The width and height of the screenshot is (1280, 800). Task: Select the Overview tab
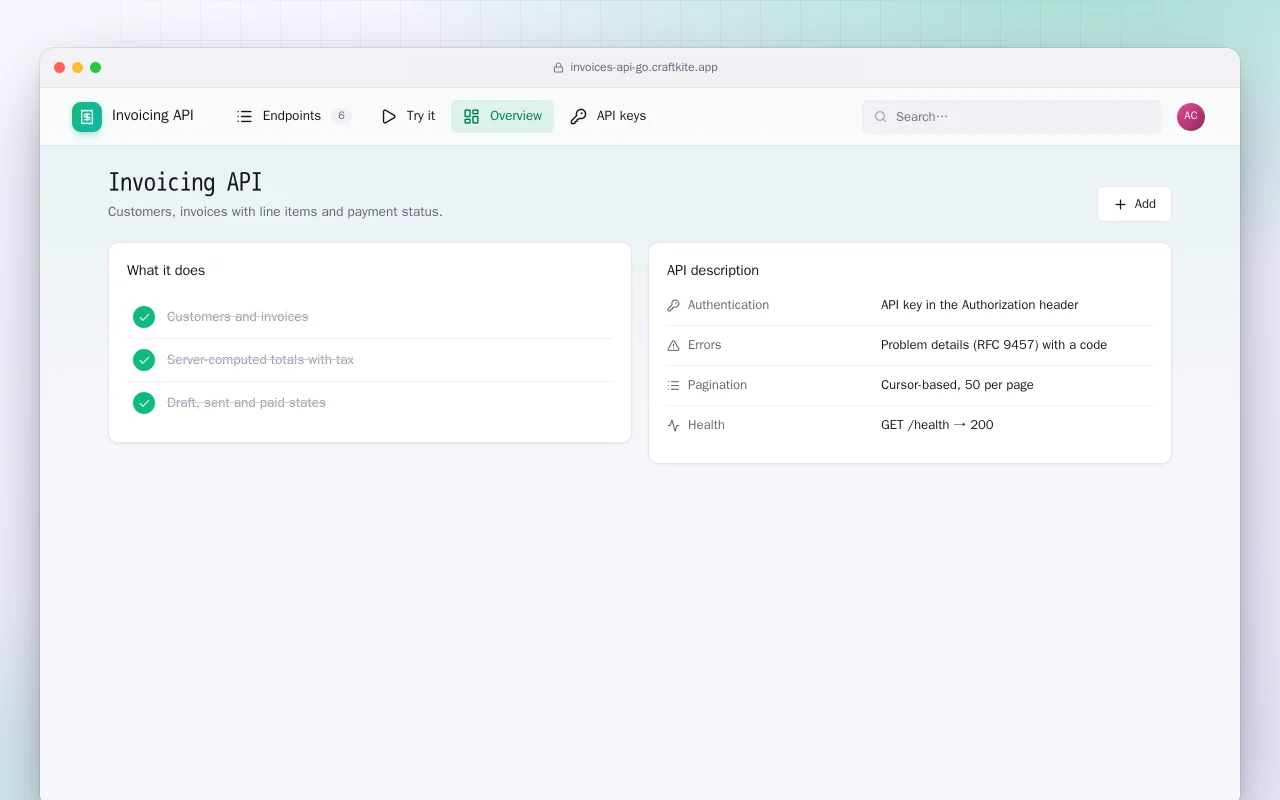point(502,116)
